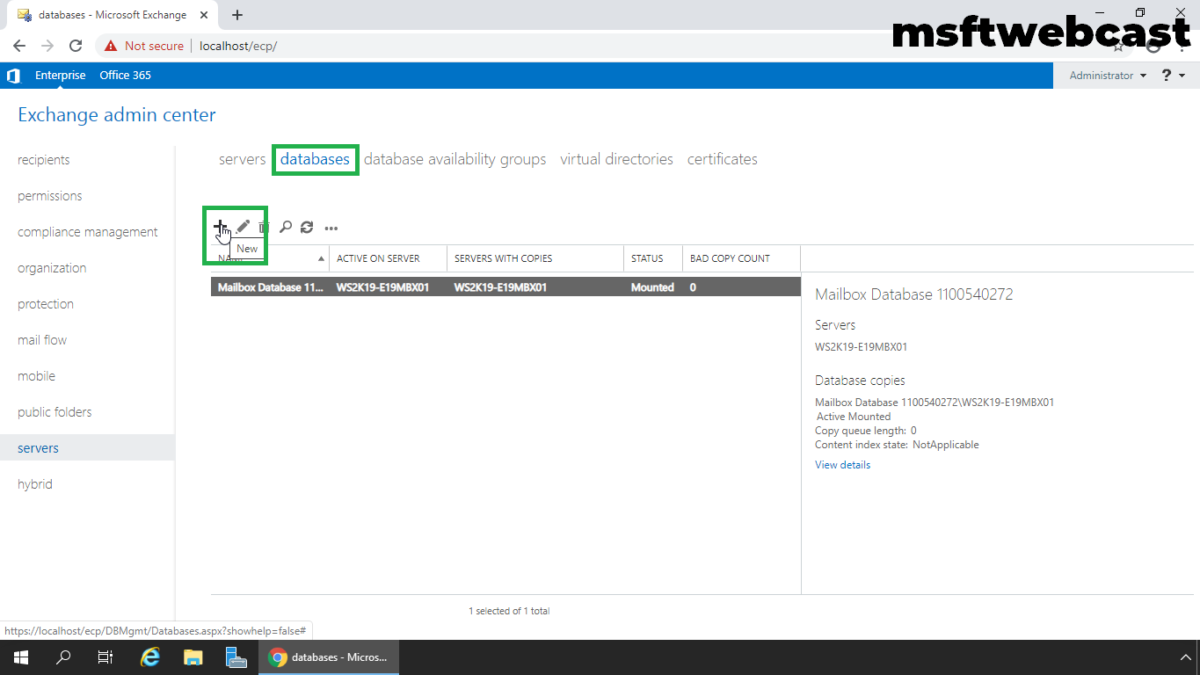Image resolution: width=1200 pixels, height=675 pixels.
Task: Open the Office 365 menu item
Action: coord(125,75)
